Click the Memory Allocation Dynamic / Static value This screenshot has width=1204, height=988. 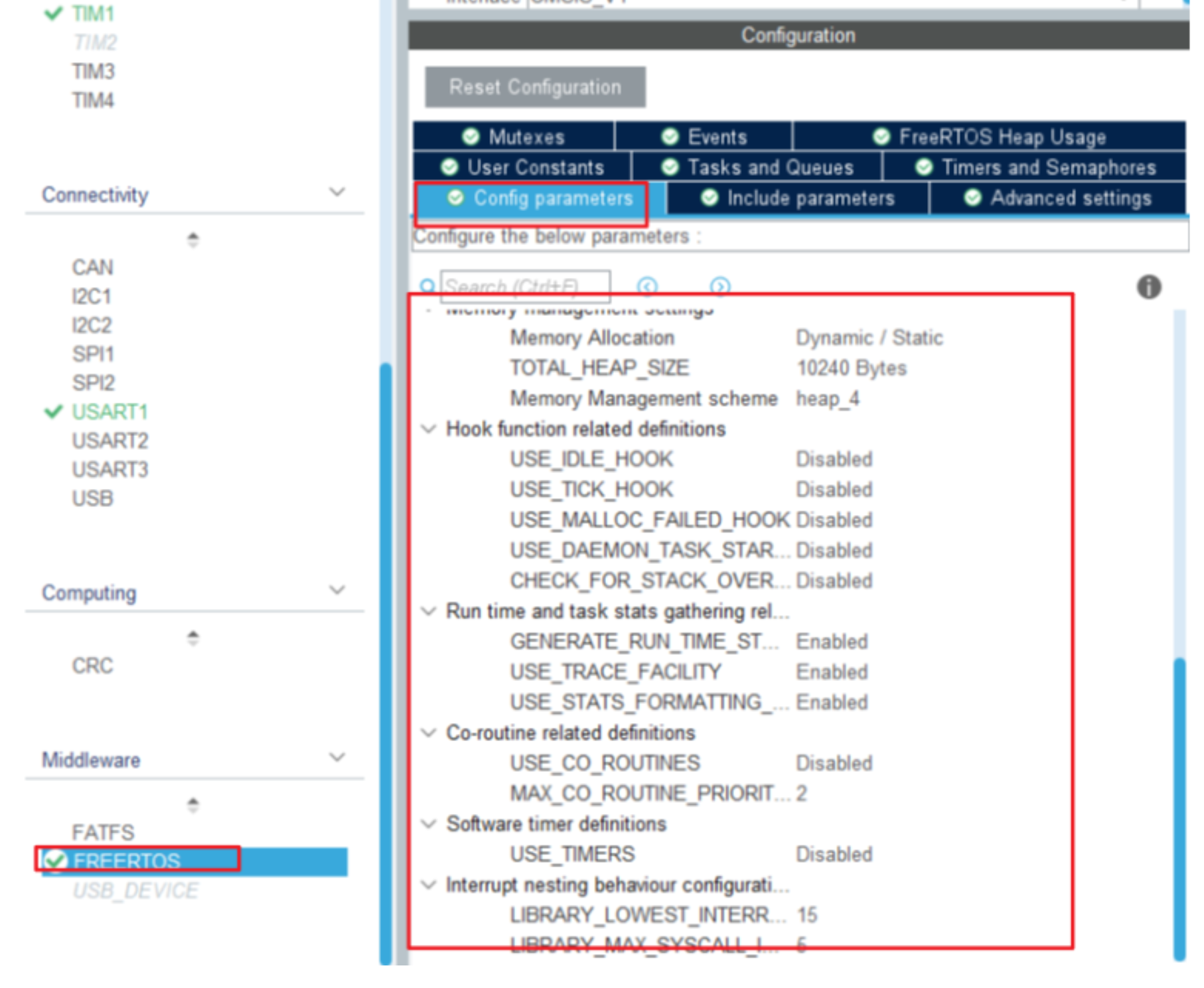(x=869, y=338)
